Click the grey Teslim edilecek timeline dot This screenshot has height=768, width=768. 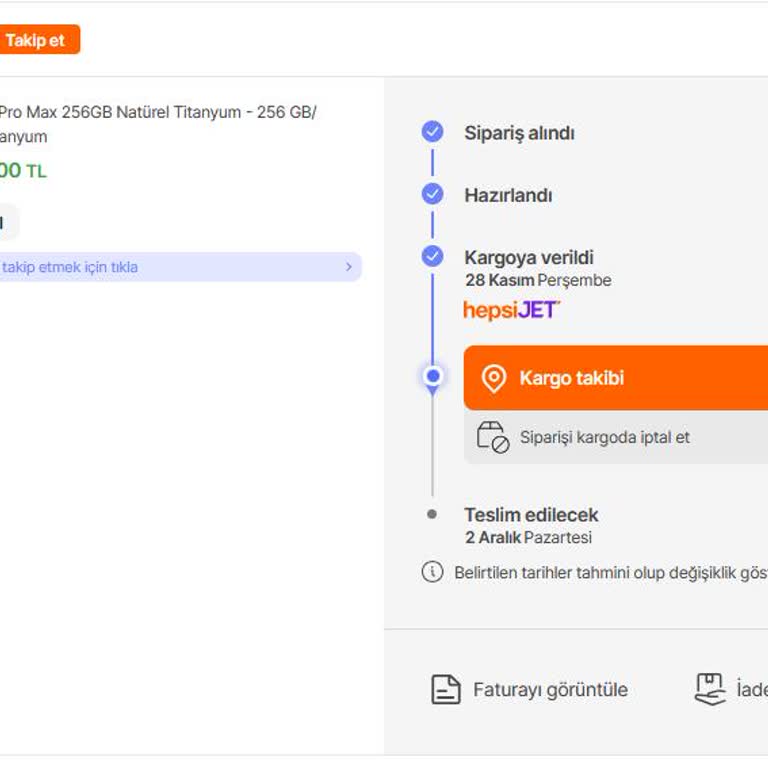coord(432,514)
